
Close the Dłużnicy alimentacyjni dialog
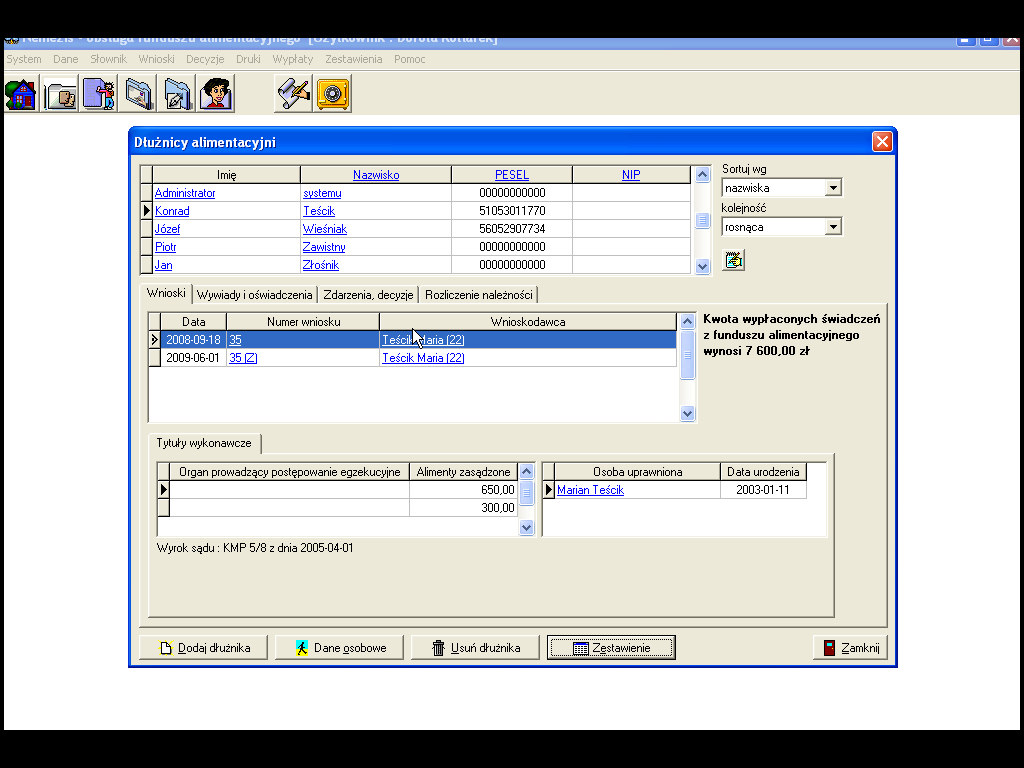[882, 142]
